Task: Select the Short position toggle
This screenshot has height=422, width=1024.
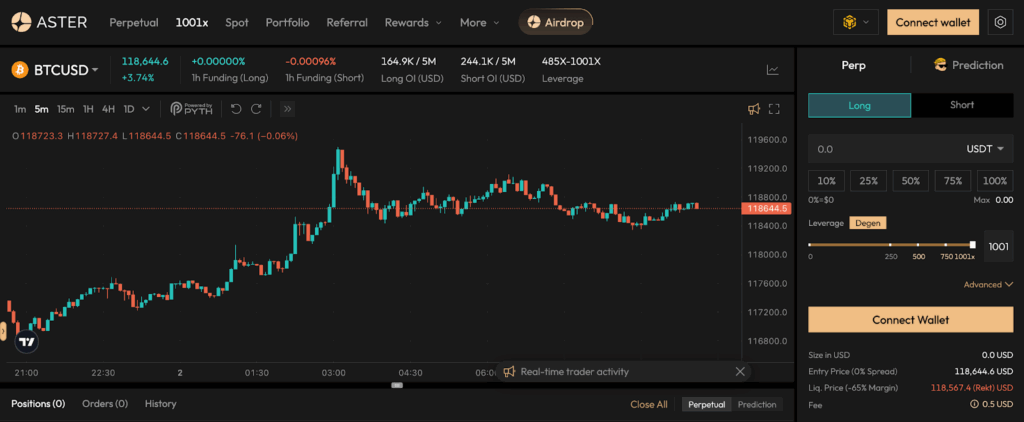Action: tap(961, 105)
